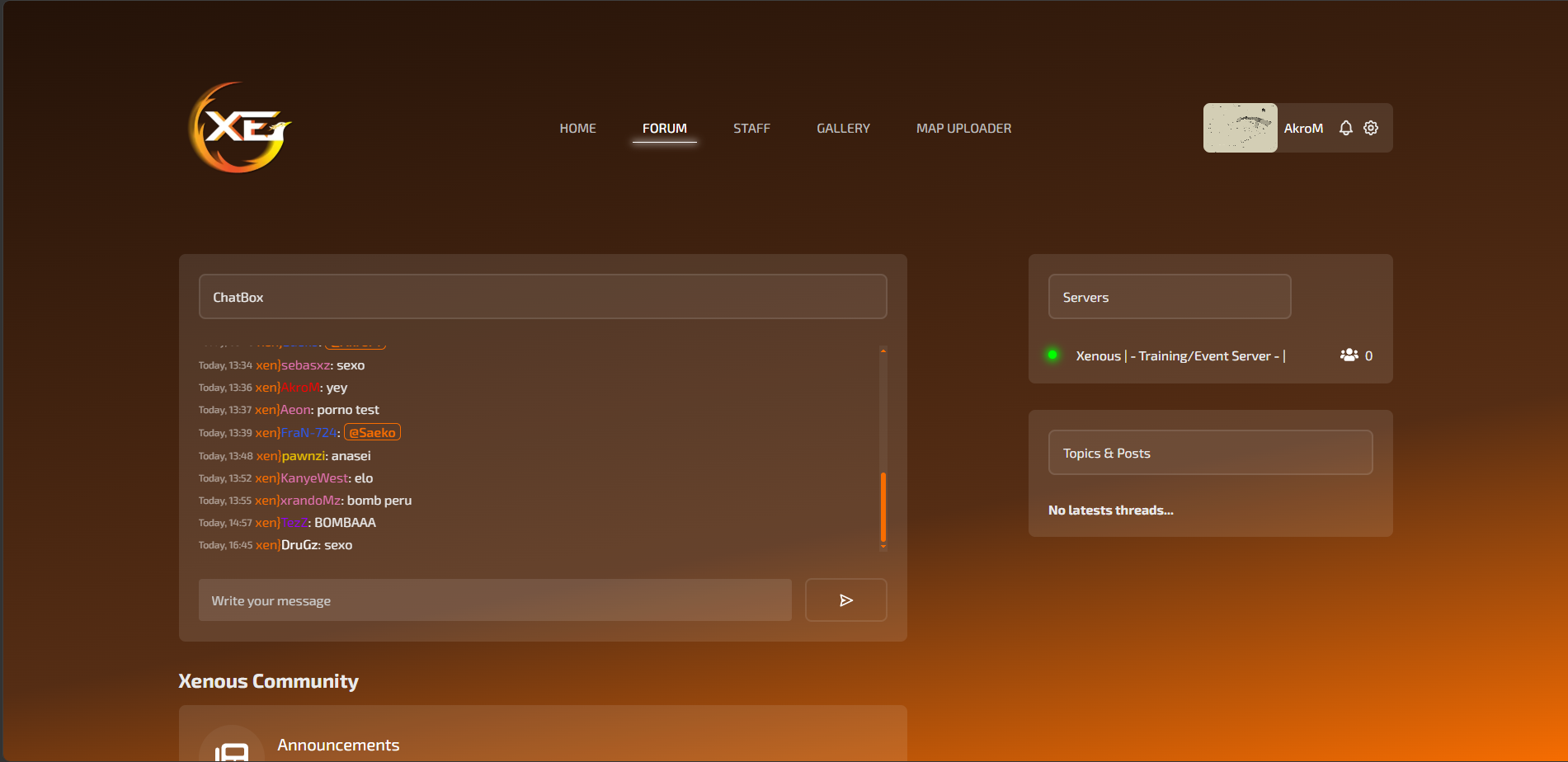Click the Xenous phoenix logo
Screen dimensions: 1568x762
coord(240,128)
